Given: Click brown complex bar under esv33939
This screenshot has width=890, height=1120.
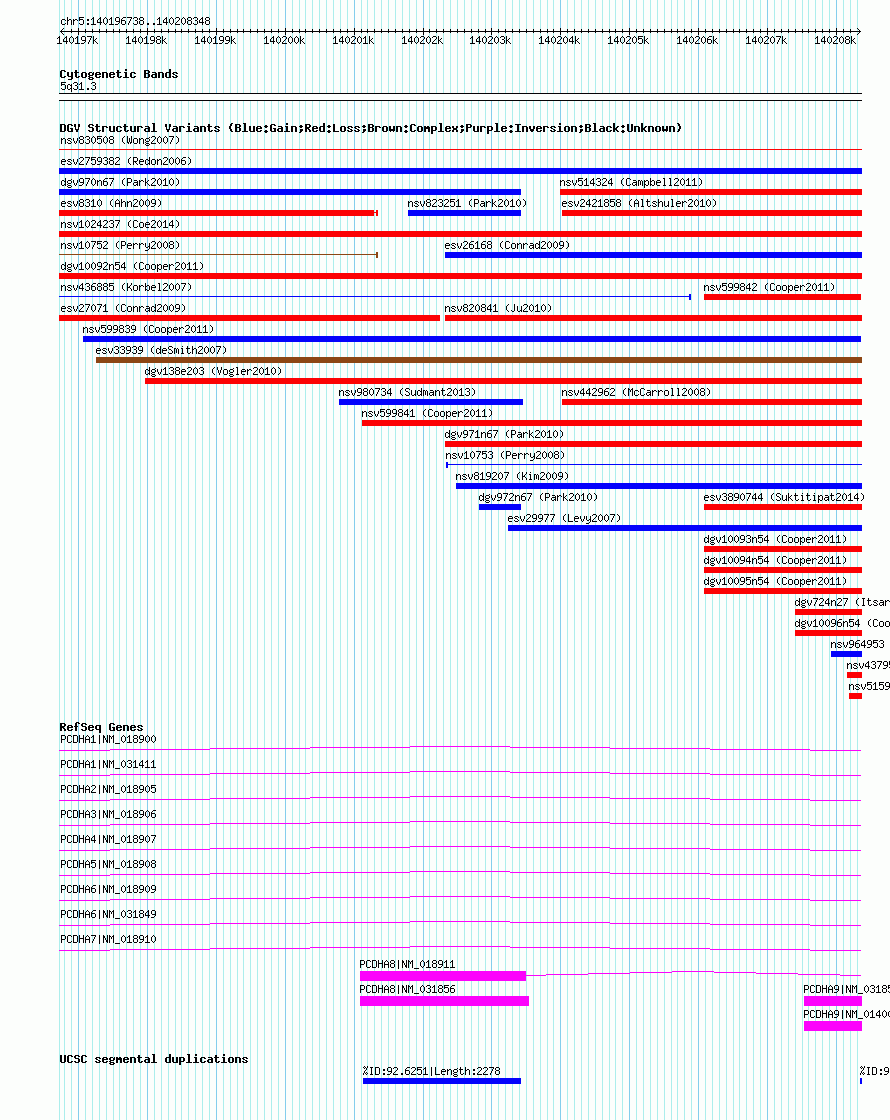Looking at the screenshot, I should pyautogui.click(x=479, y=360).
